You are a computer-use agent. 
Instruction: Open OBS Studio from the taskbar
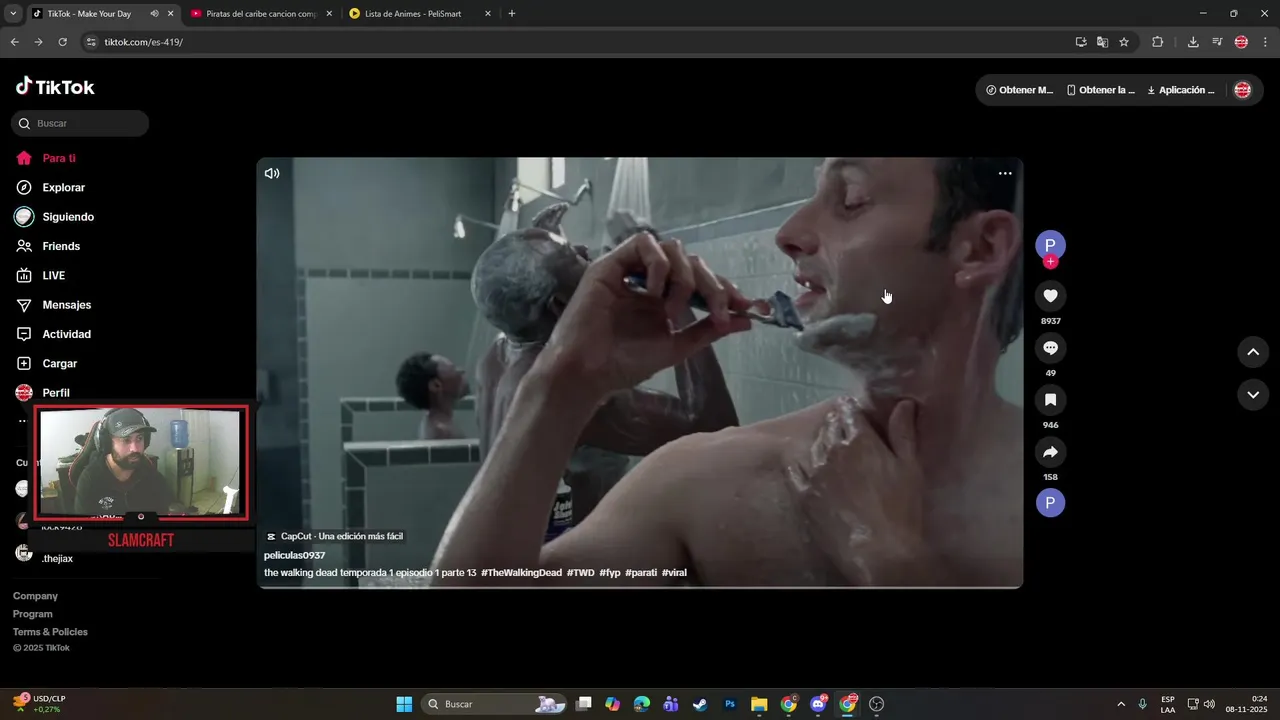coord(877,704)
